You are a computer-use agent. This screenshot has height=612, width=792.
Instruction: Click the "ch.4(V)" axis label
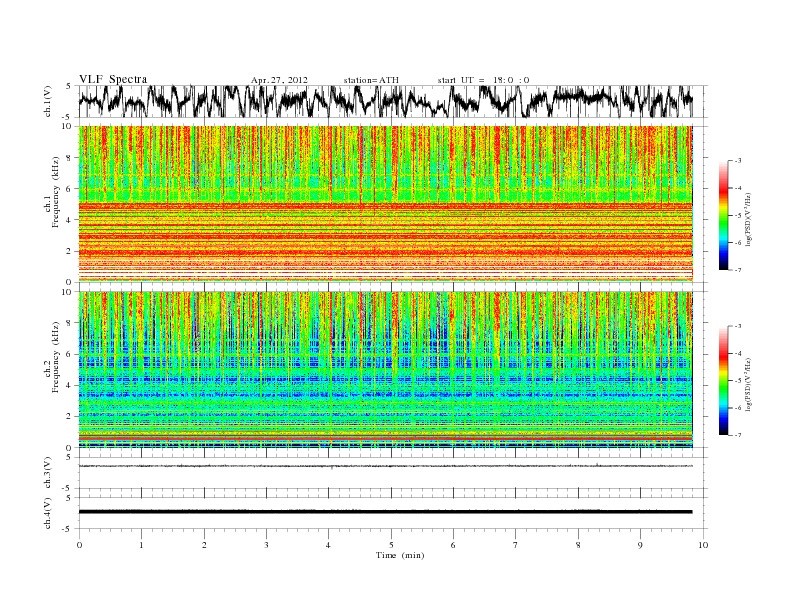(x=48, y=513)
